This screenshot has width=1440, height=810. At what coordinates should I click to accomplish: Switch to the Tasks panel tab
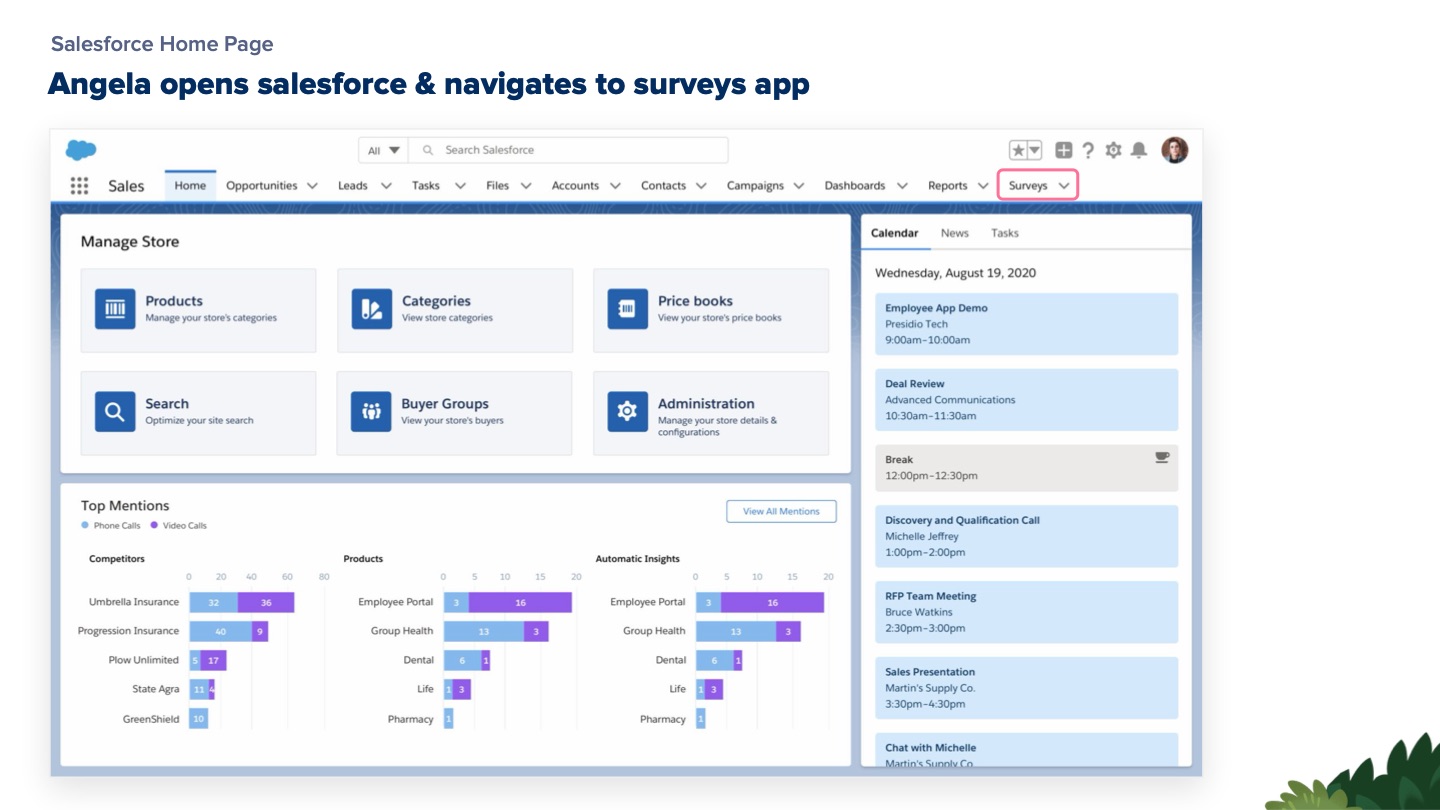click(1005, 233)
